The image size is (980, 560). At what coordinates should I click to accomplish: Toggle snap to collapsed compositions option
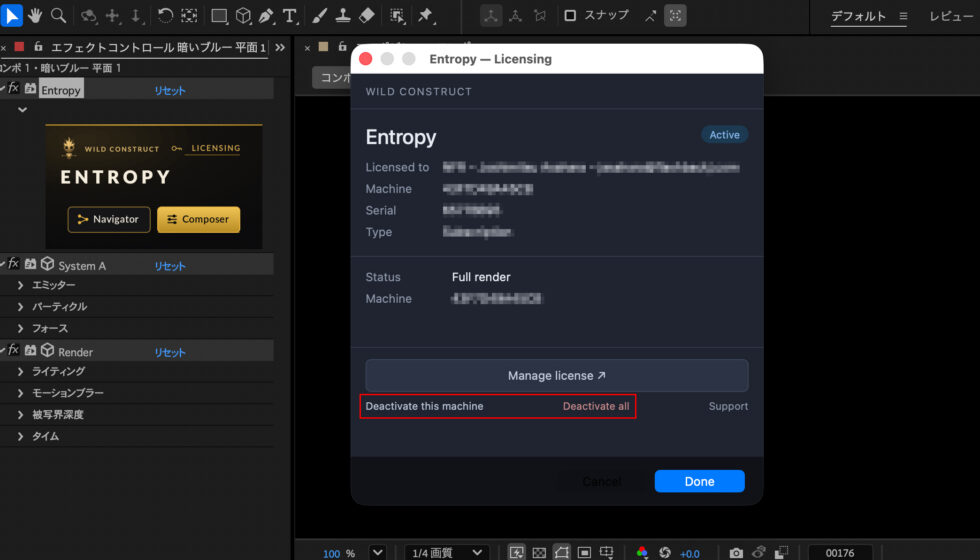coord(676,16)
